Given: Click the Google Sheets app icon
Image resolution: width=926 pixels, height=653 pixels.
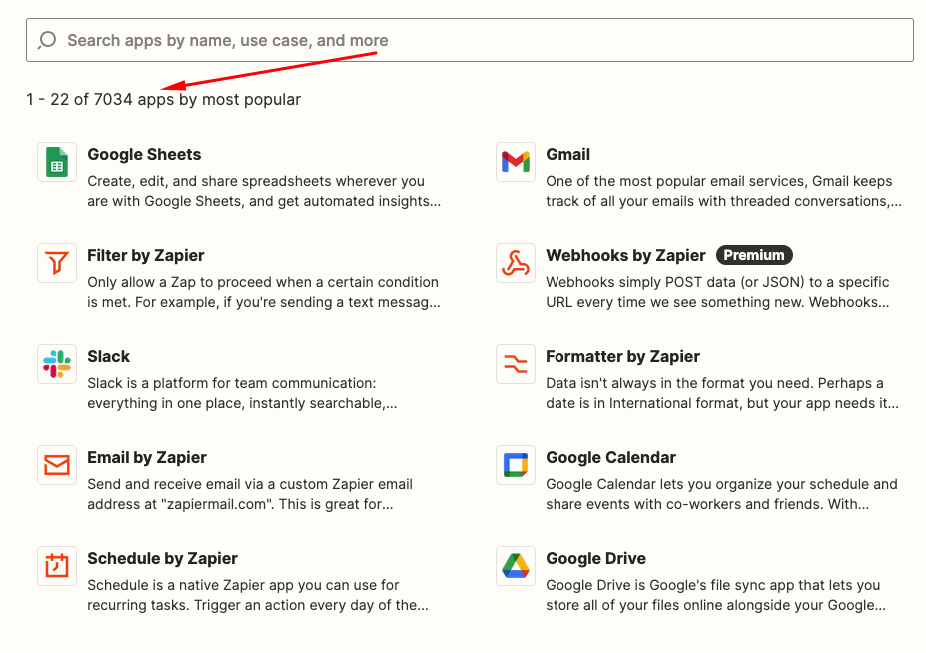Looking at the screenshot, I should point(57,163).
